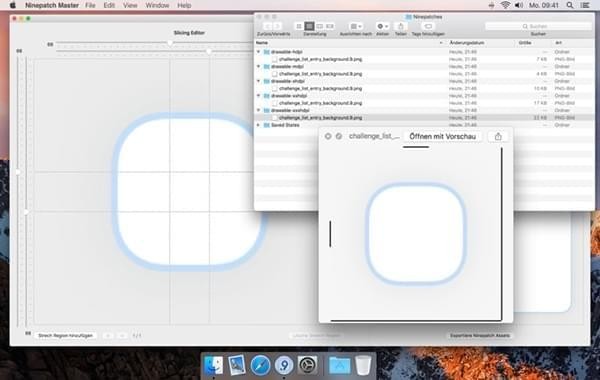Collapse the drawable-hdpi folder
Screen dimensions: 600x380
(x=259, y=52)
